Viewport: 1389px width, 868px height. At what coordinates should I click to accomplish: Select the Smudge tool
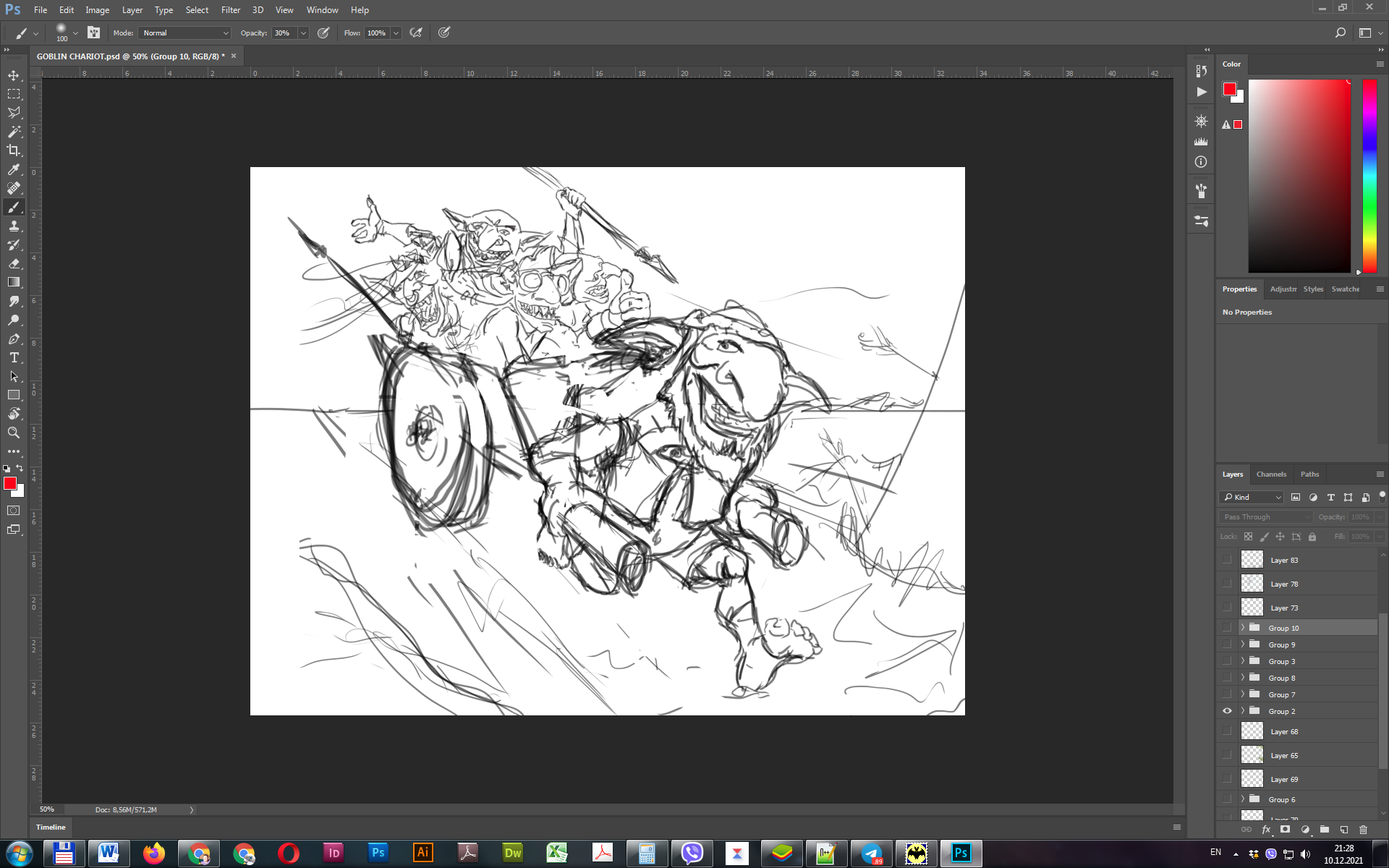[14, 301]
